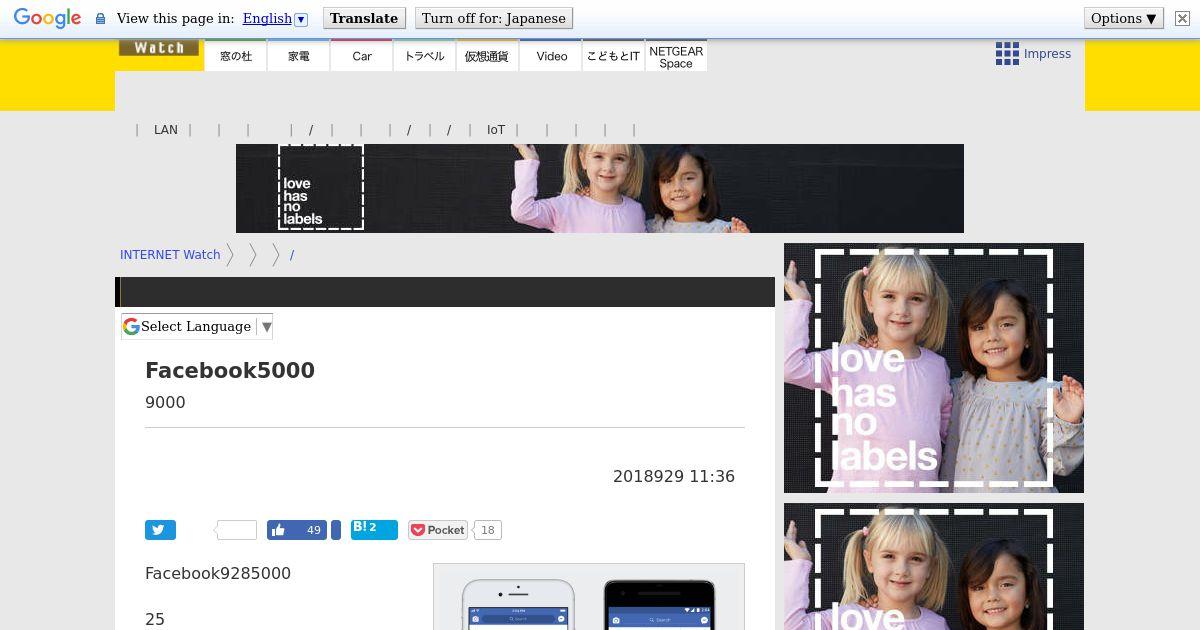The image size is (1200, 630).
Task: Share the article via Twitter button
Action: point(160,530)
